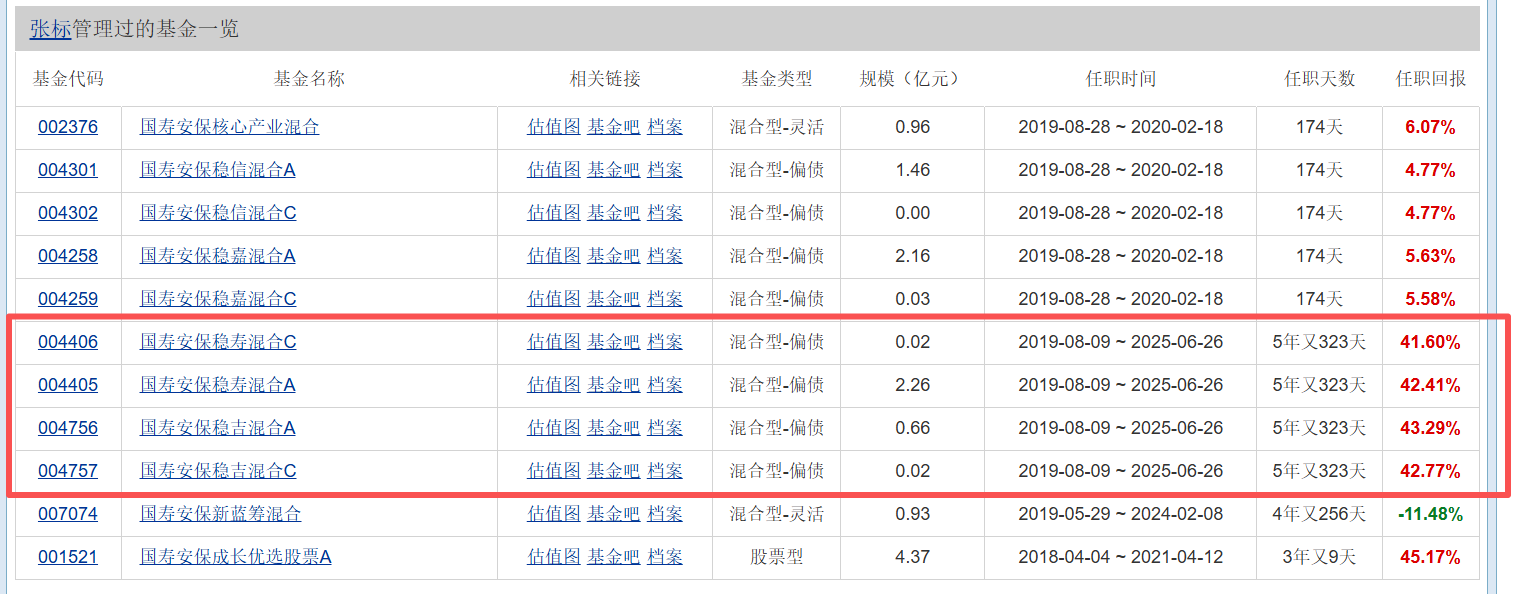Open 估值图 for 国寿安保稳寿混合C
Viewport: 1536px width, 594px height.
(x=554, y=342)
